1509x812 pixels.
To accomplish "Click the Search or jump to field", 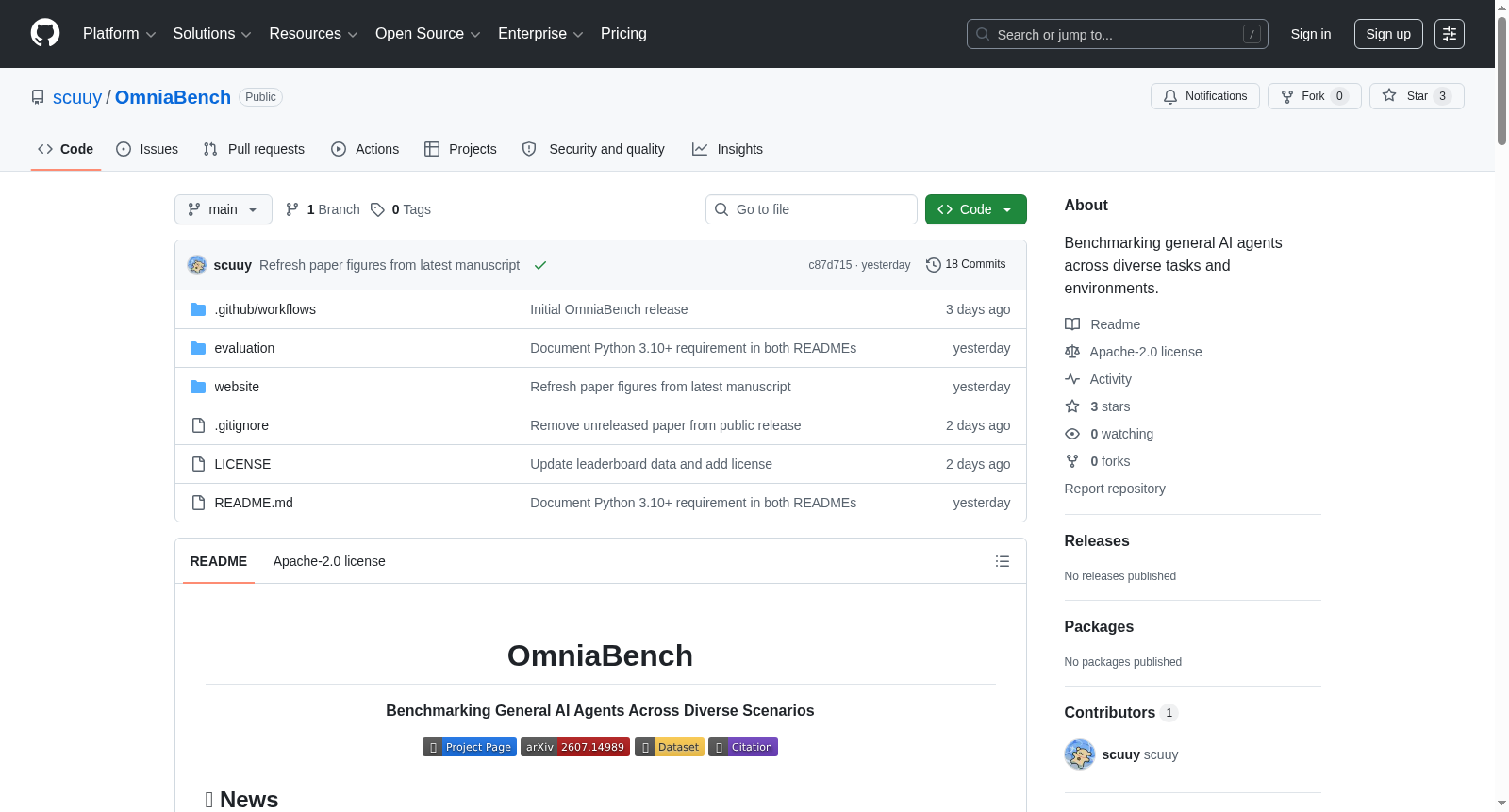I will coord(1118,34).
